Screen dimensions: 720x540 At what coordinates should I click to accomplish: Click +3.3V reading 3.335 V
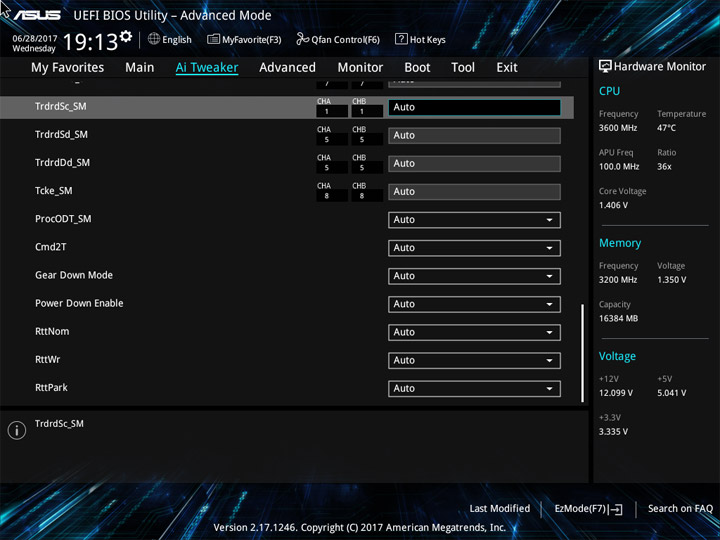click(x=613, y=432)
